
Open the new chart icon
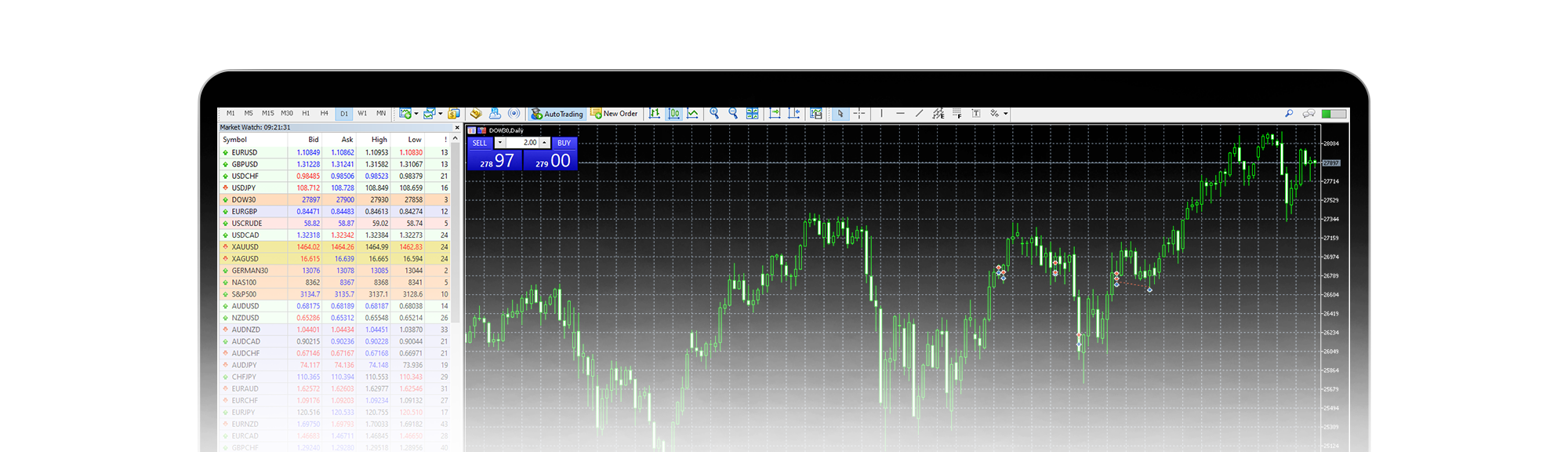405,114
